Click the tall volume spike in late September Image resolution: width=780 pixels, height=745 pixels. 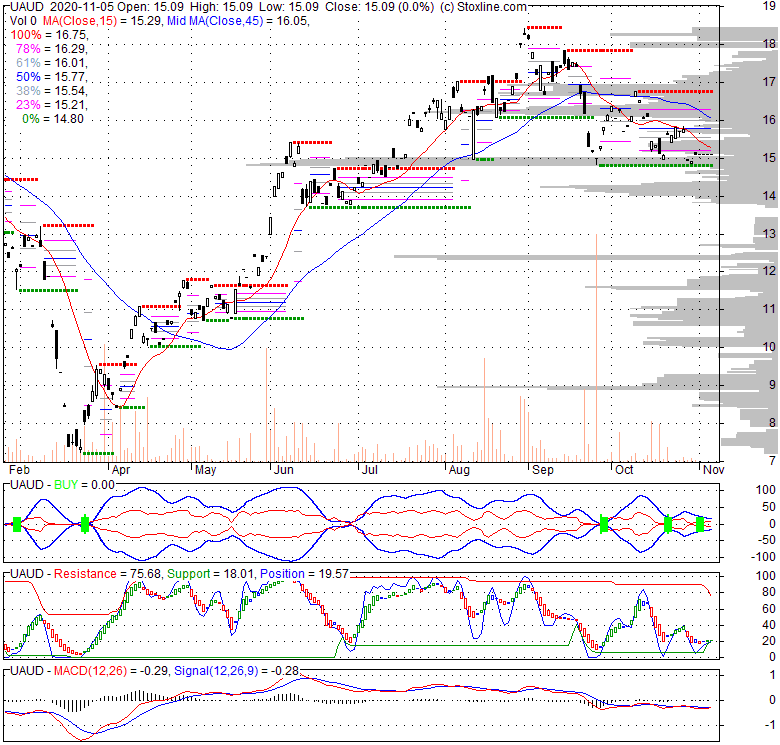click(596, 348)
